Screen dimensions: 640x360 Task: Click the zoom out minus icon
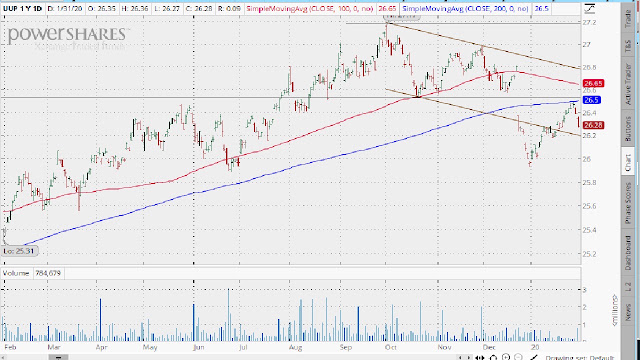(x=518, y=358)
